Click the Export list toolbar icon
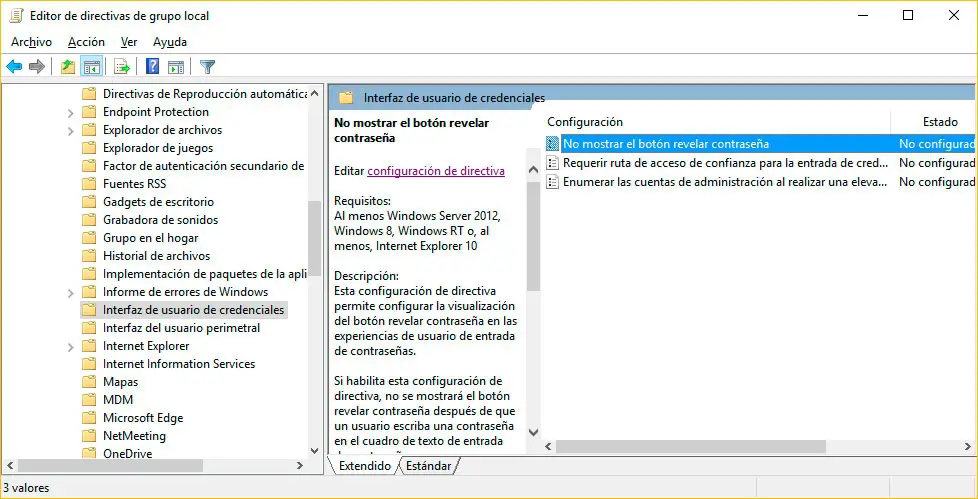This screenshot has width=978, height=499. pyautogui.click(x=122, y=66)
